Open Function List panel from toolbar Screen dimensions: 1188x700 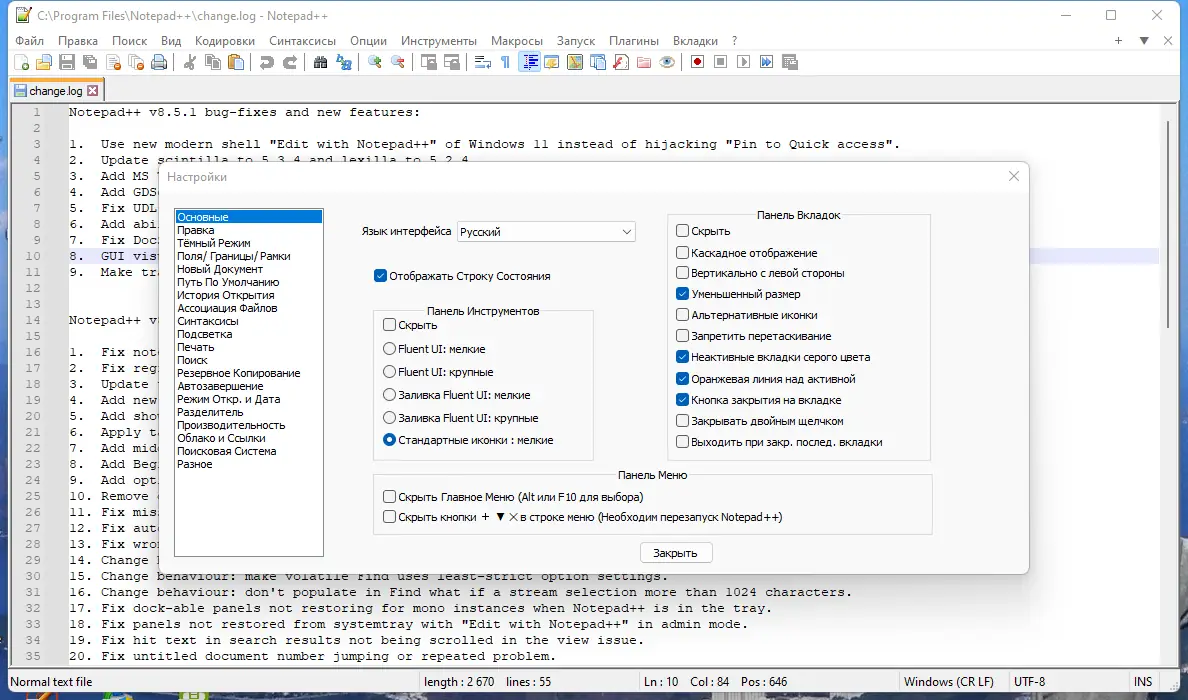(x=621, y=62)
